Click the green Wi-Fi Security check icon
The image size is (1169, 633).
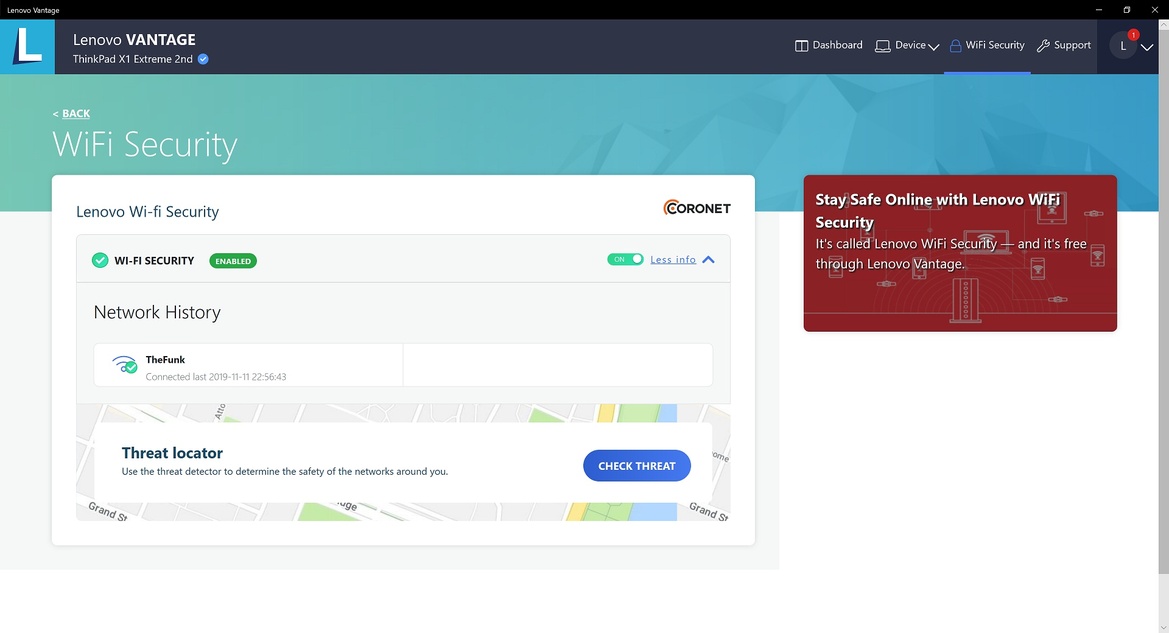point(100,260)
